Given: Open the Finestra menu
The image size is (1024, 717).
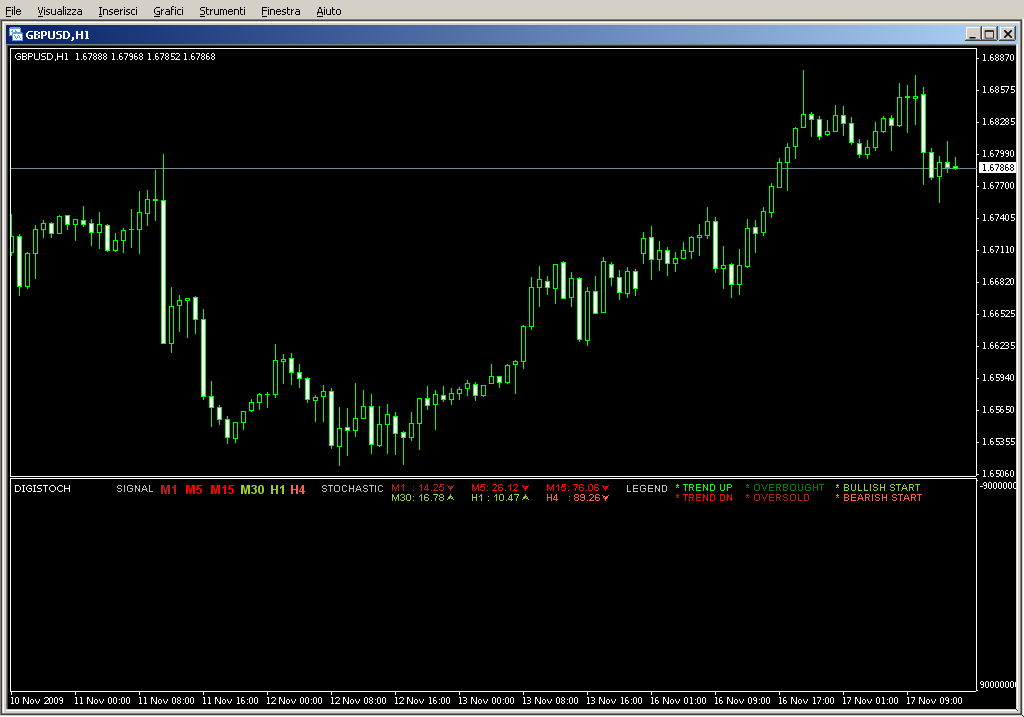Looking at the screenshot, I should point(280,11).
